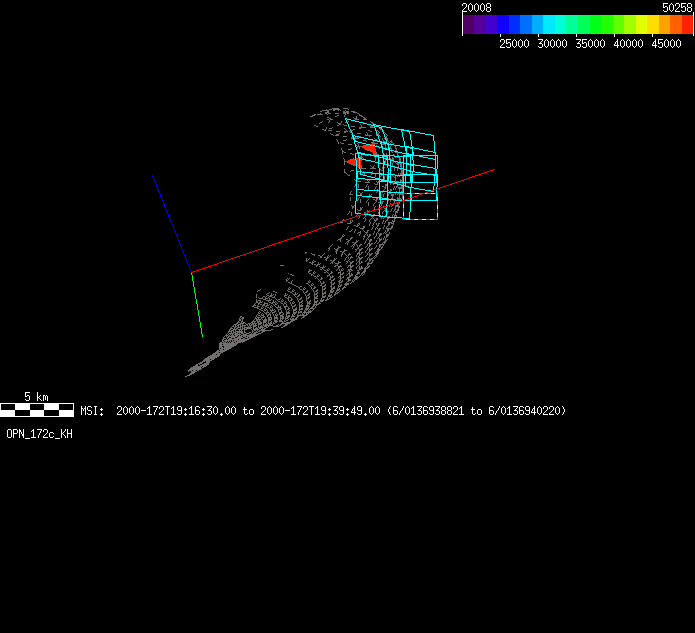Click the 50258 maximum value label

click(x=677, y=7)
